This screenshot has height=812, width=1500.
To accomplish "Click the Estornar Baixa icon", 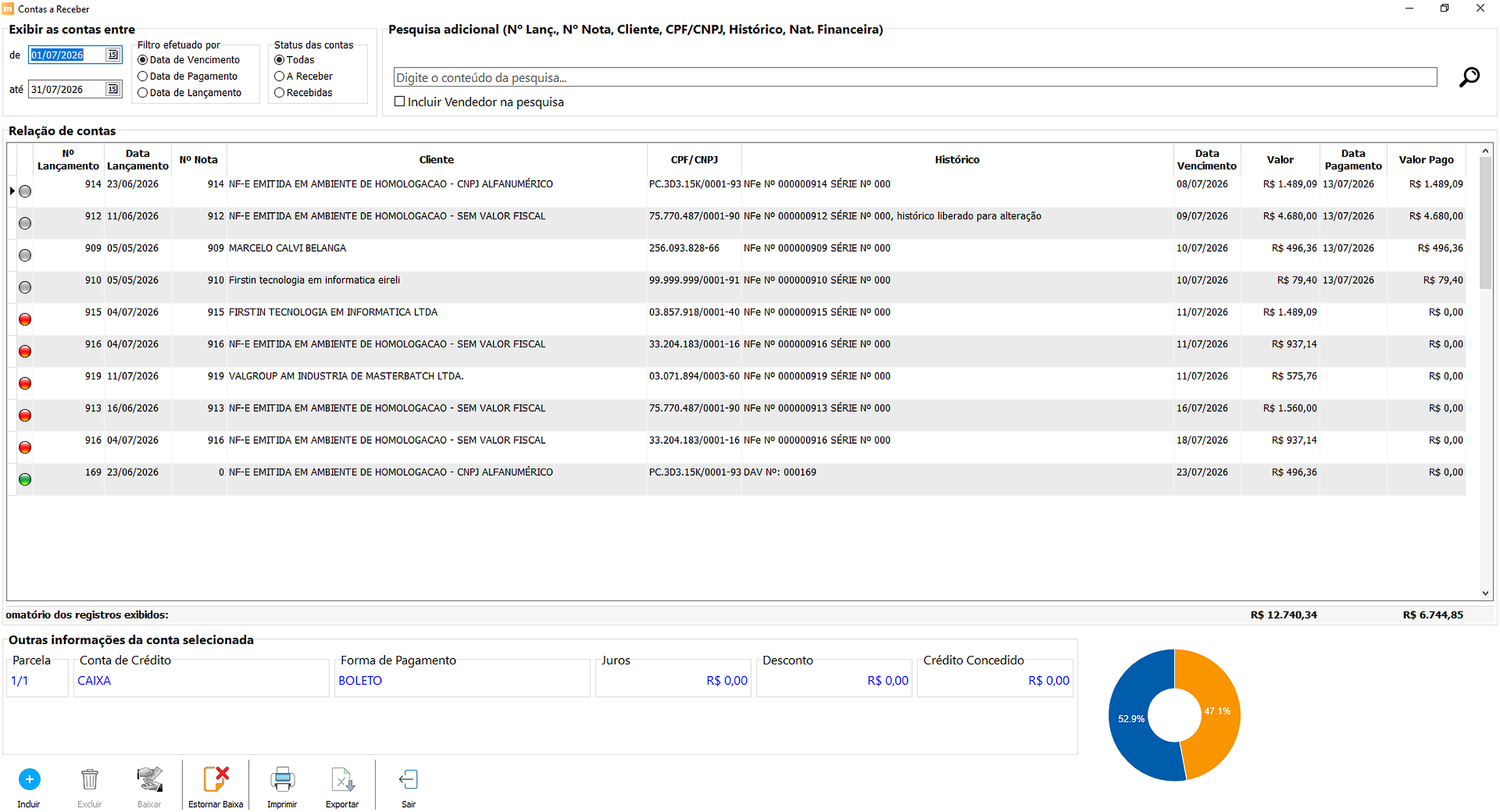I will (215, 779).
